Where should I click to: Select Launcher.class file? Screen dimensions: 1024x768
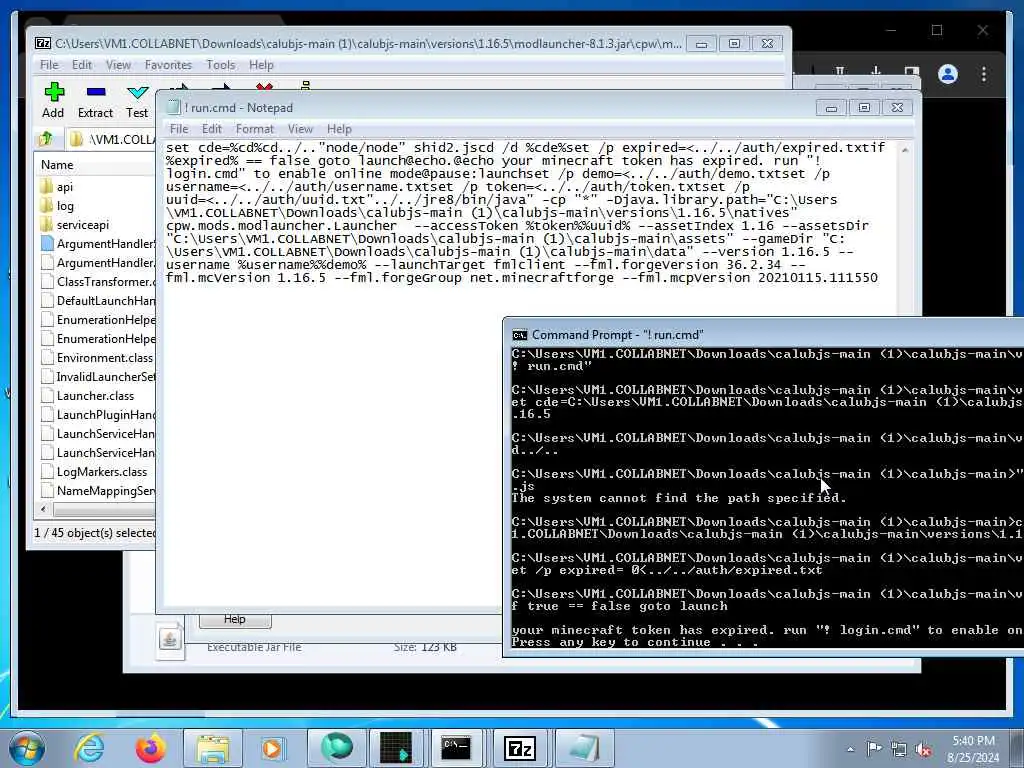88,396
